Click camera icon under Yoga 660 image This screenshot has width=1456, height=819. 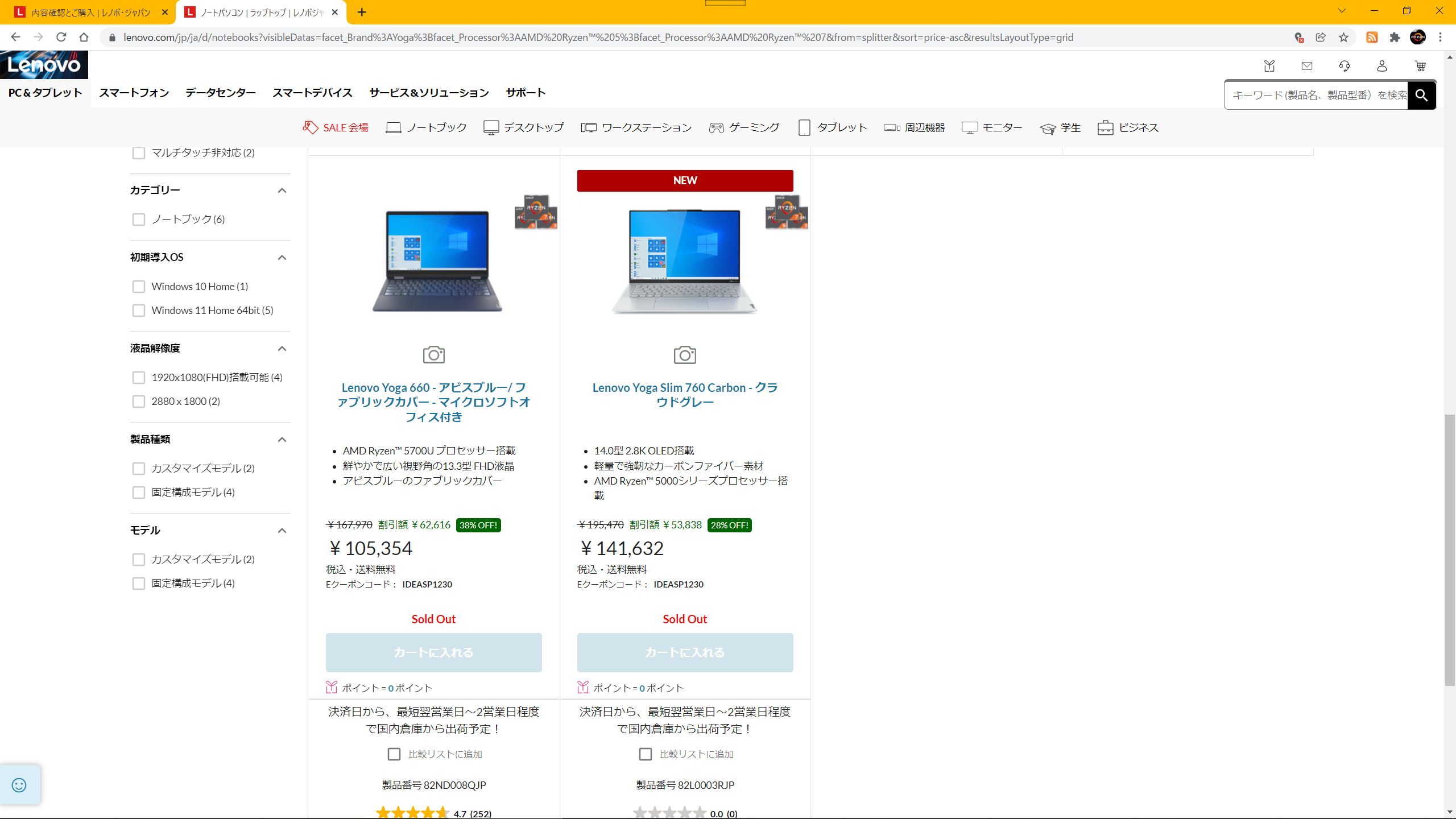click(434, 355)
